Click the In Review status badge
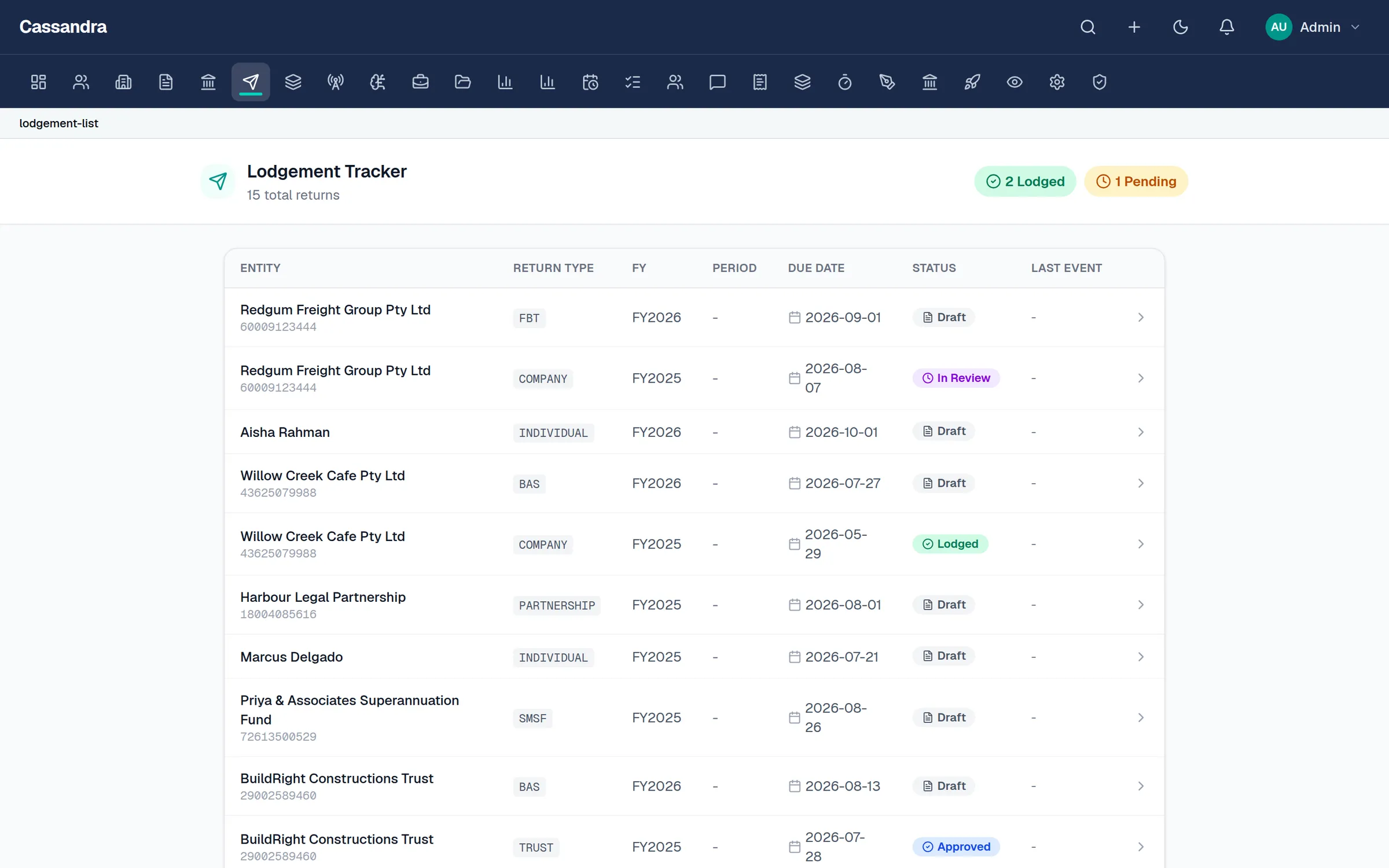This screenshot has width=1389, height=868. [x=956, y=378]
